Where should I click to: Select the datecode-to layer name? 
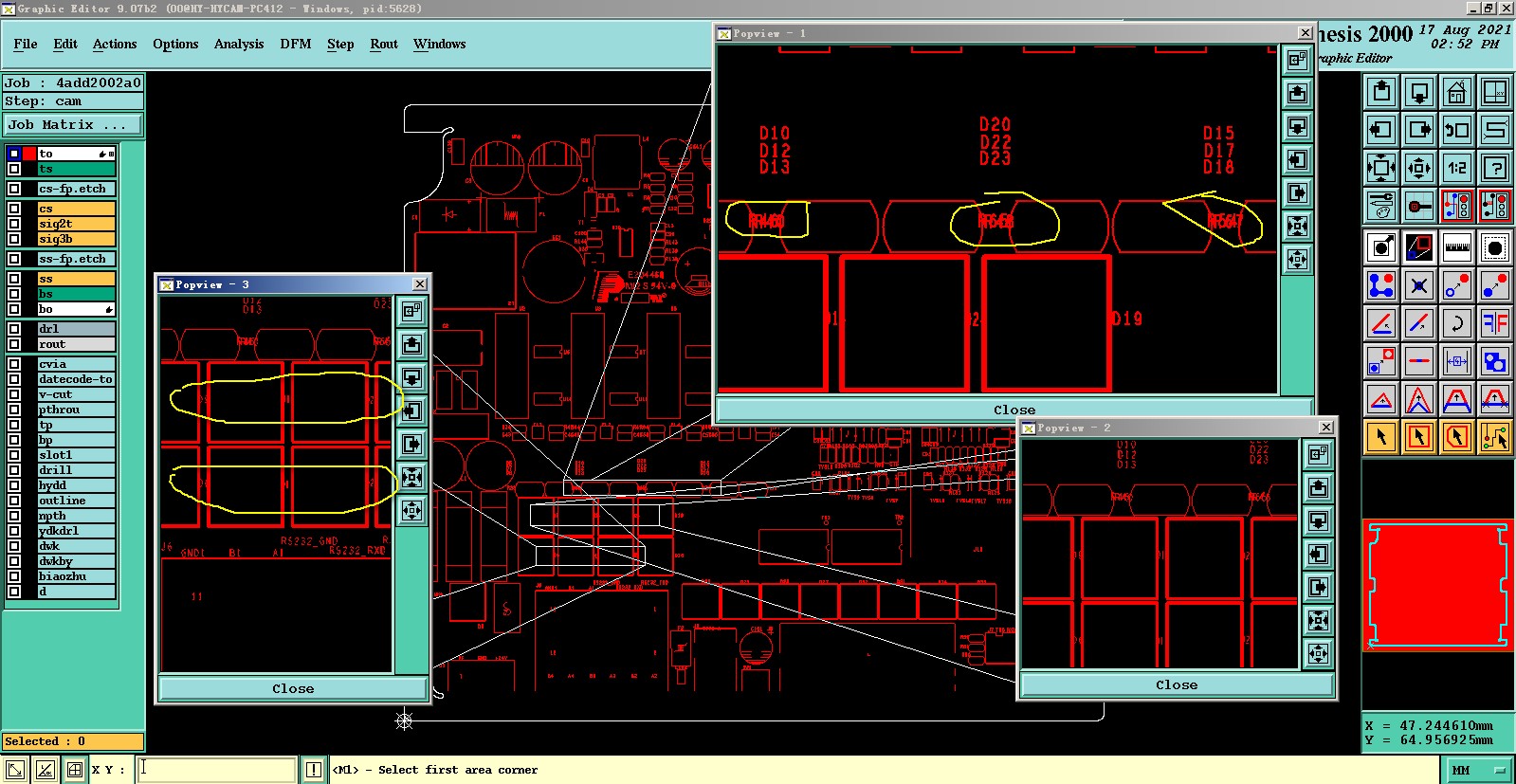coord(76,379)
